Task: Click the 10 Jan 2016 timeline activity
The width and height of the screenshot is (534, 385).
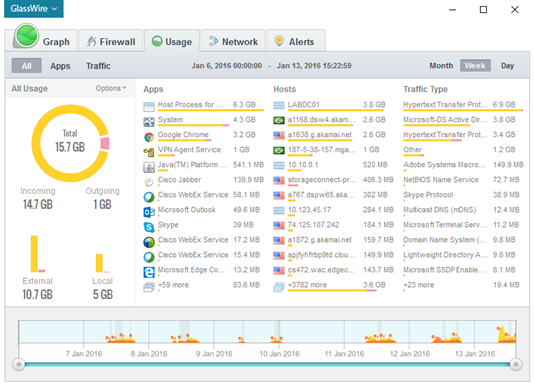Action: coord(277,339)
